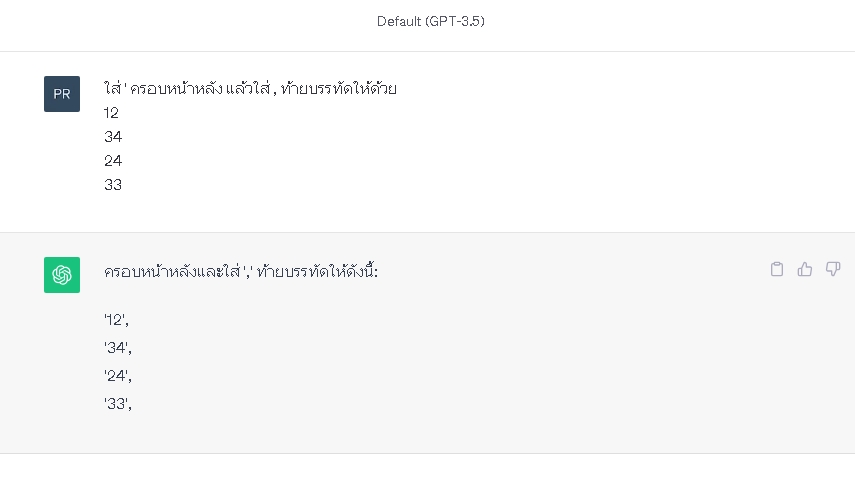Screen dimensions: 855x480
Task: Click the assistant's Thai intro sentence
Action: tap(241, 271)
